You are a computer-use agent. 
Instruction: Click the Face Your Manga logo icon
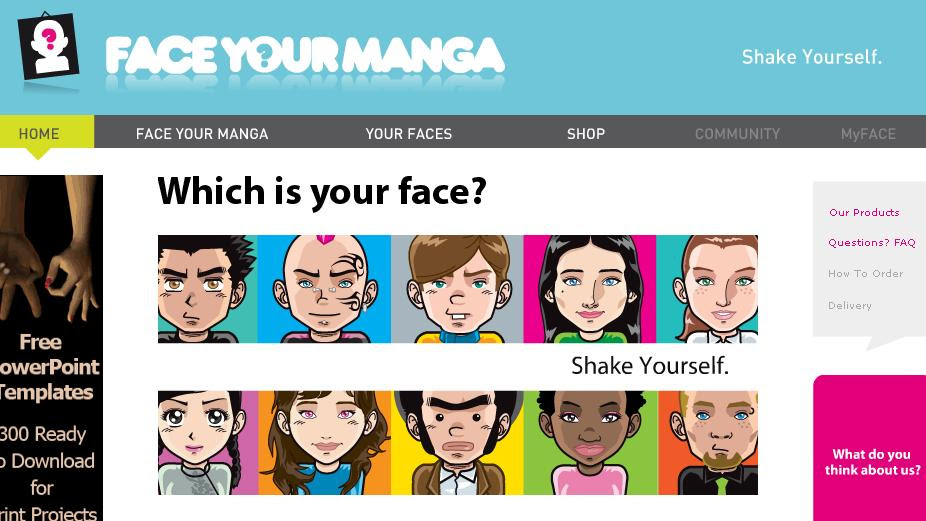48,46
